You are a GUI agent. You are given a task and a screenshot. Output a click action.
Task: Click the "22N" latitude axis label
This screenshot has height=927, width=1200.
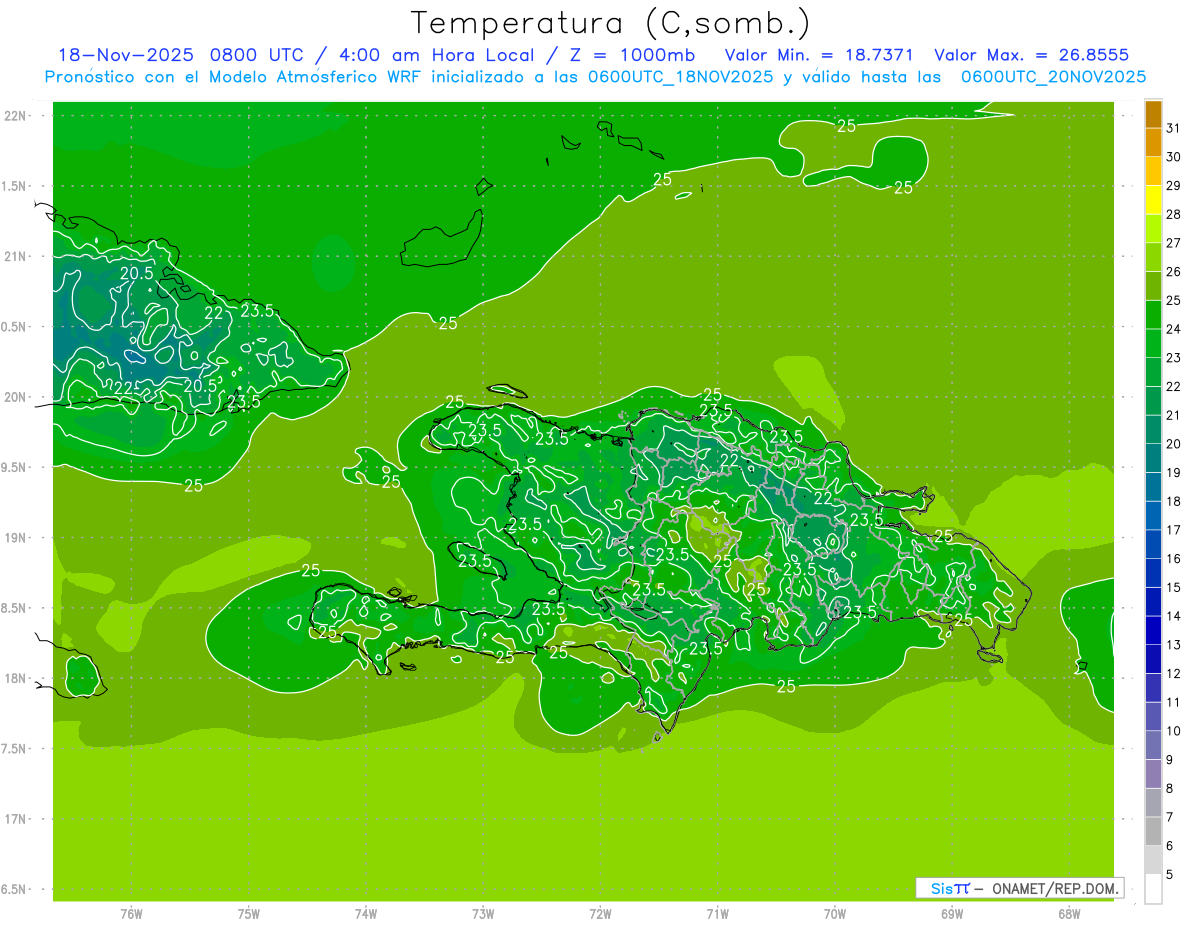tap(16, 115)
